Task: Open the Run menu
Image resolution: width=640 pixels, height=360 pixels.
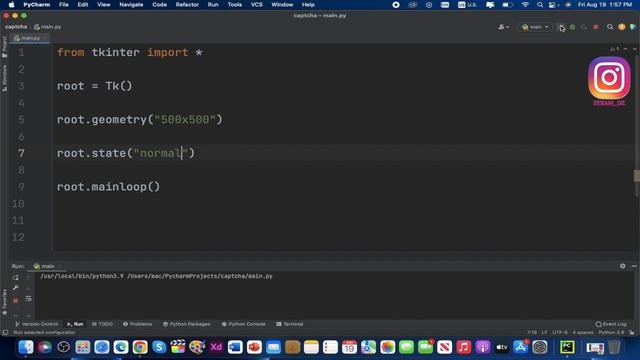Action: pos(213,4)
